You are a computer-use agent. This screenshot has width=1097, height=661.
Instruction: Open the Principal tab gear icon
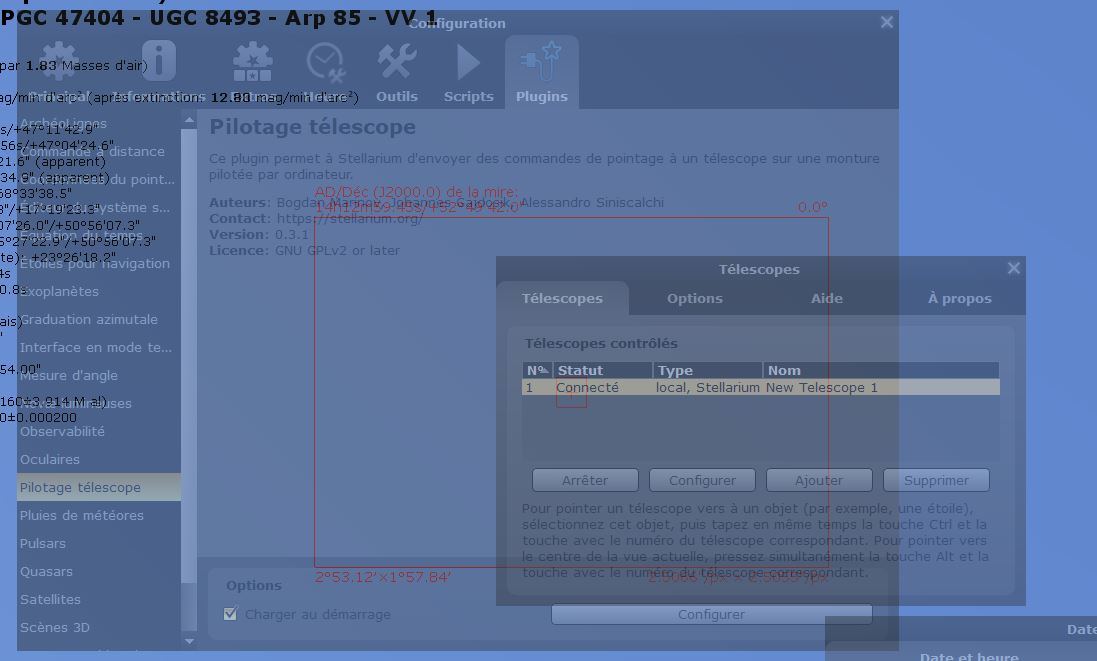[59, 62]
